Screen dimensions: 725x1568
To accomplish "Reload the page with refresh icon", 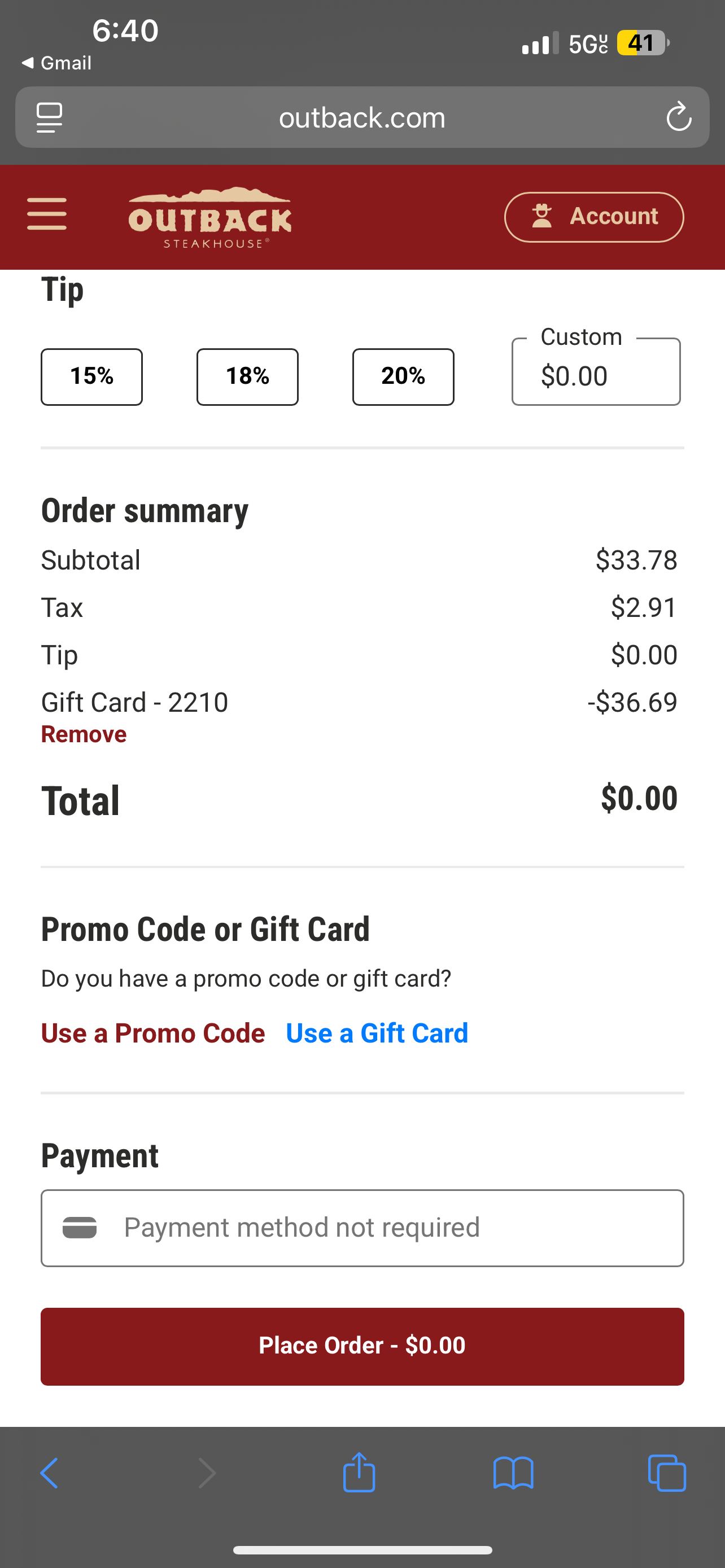I will pyautogui.click(x=678, y=117).
